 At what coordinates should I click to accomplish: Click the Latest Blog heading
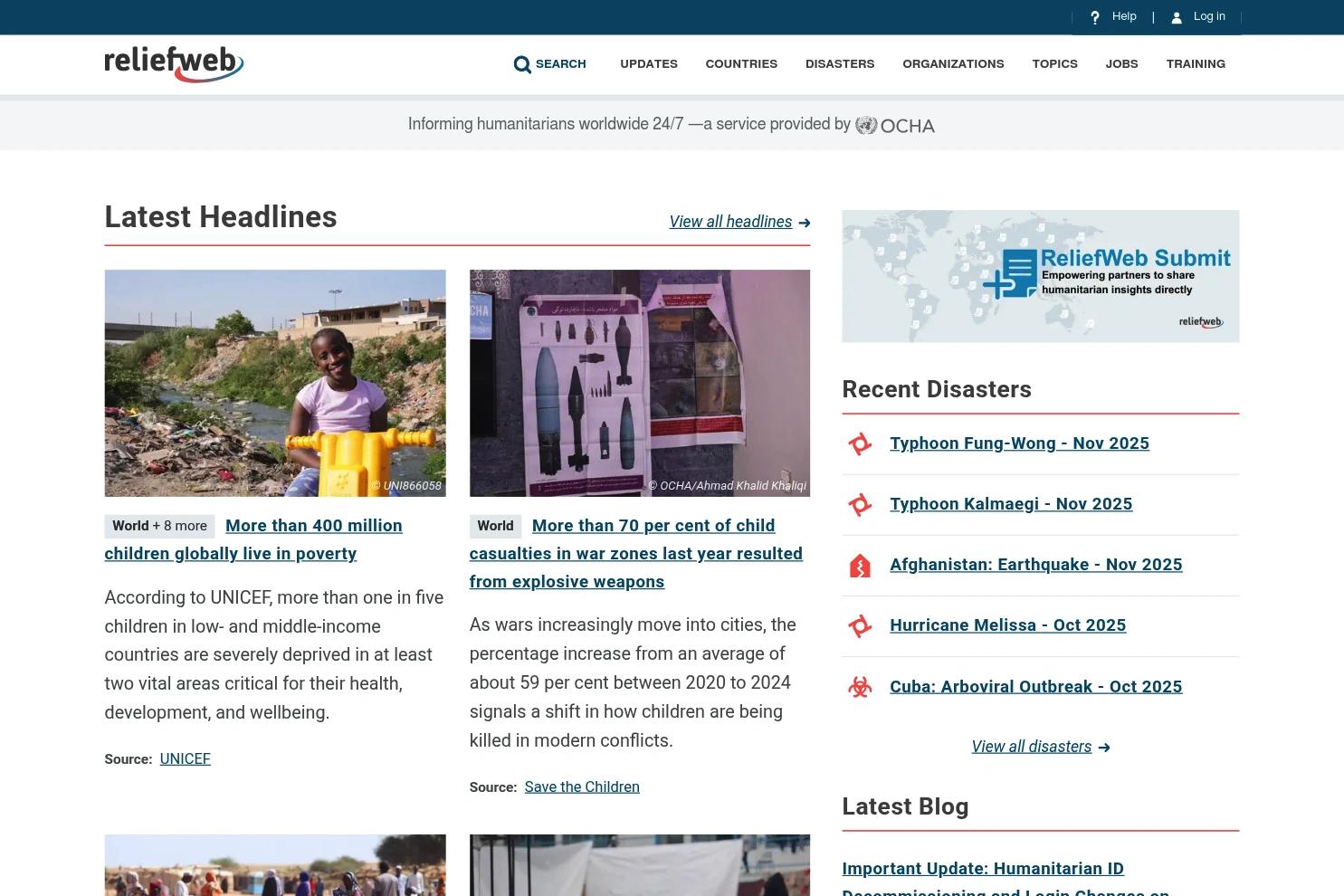click(905, 806)
